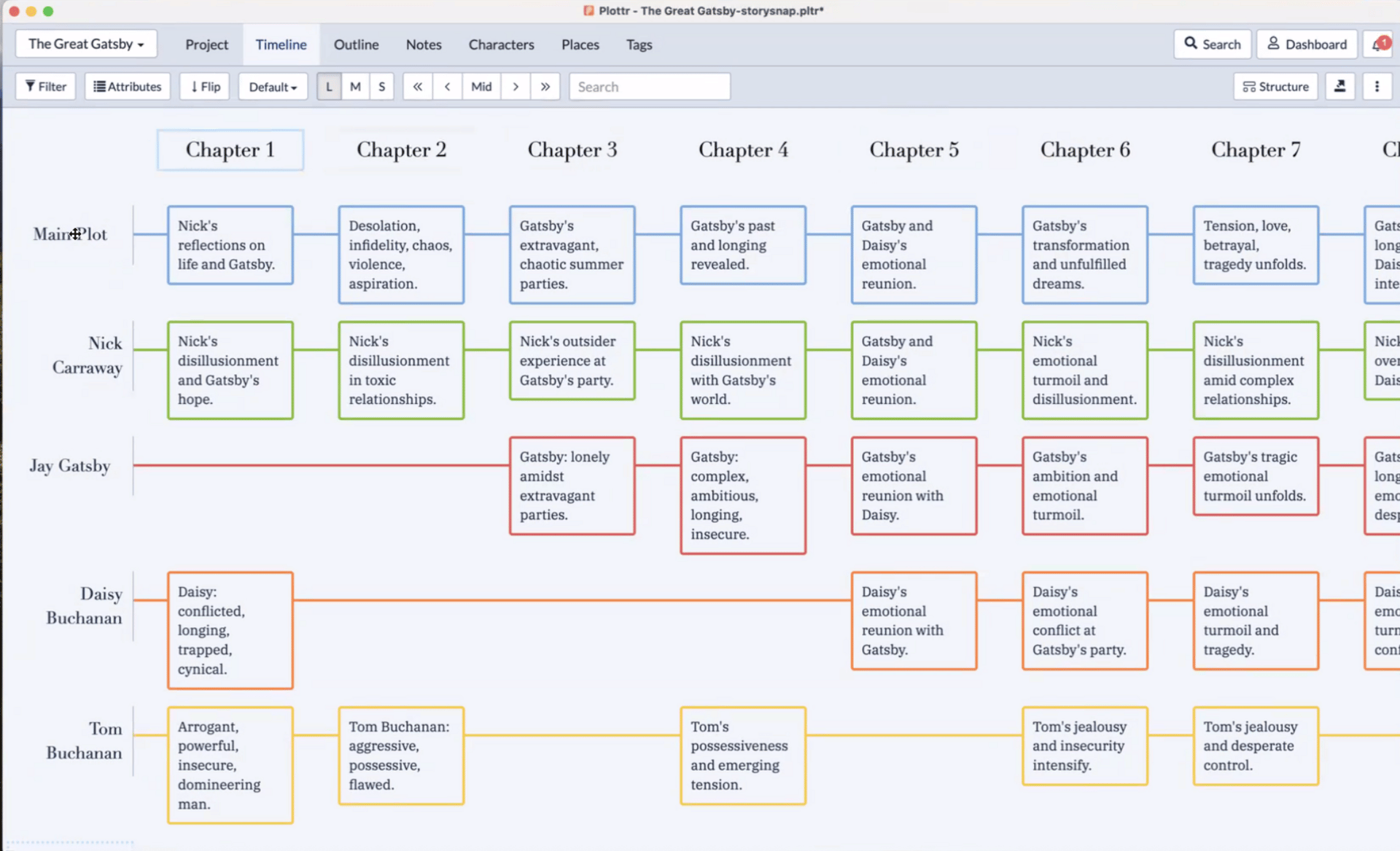1400x851 pixels.
Task: Select the Chapter 7 heading
Action: tap(1256, 149)
